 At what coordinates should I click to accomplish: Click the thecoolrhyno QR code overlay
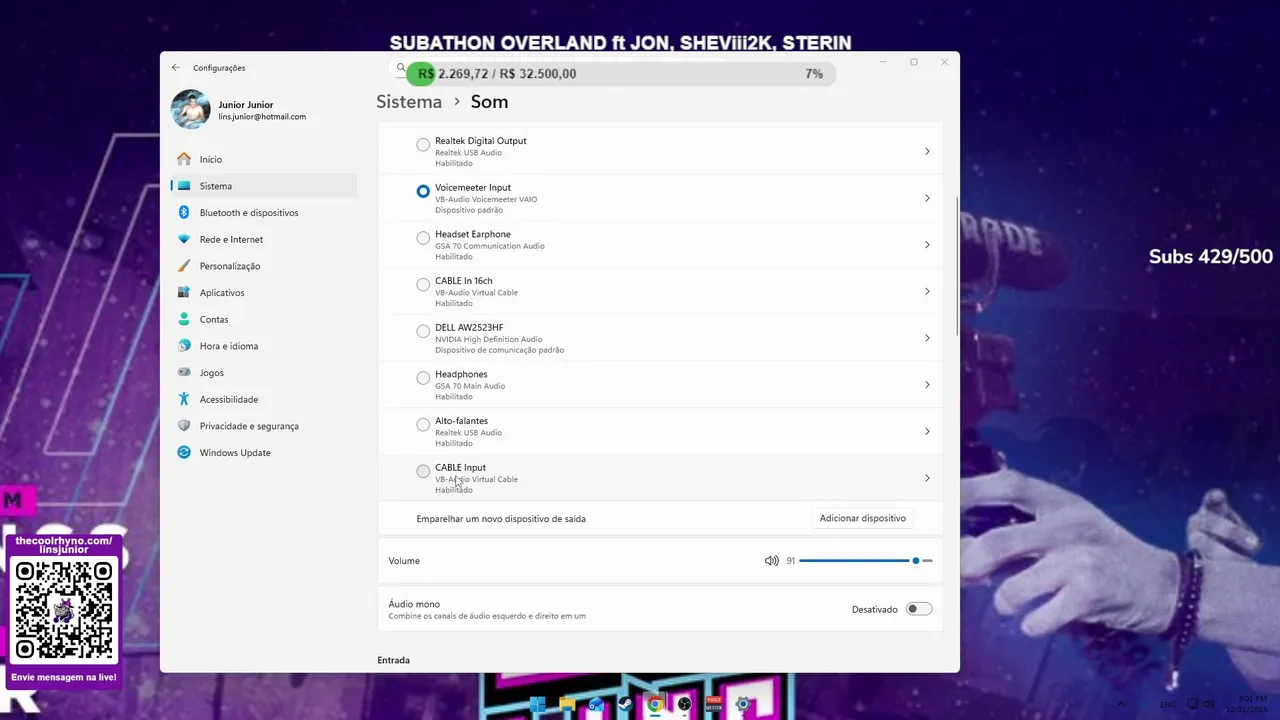point(64,610)
